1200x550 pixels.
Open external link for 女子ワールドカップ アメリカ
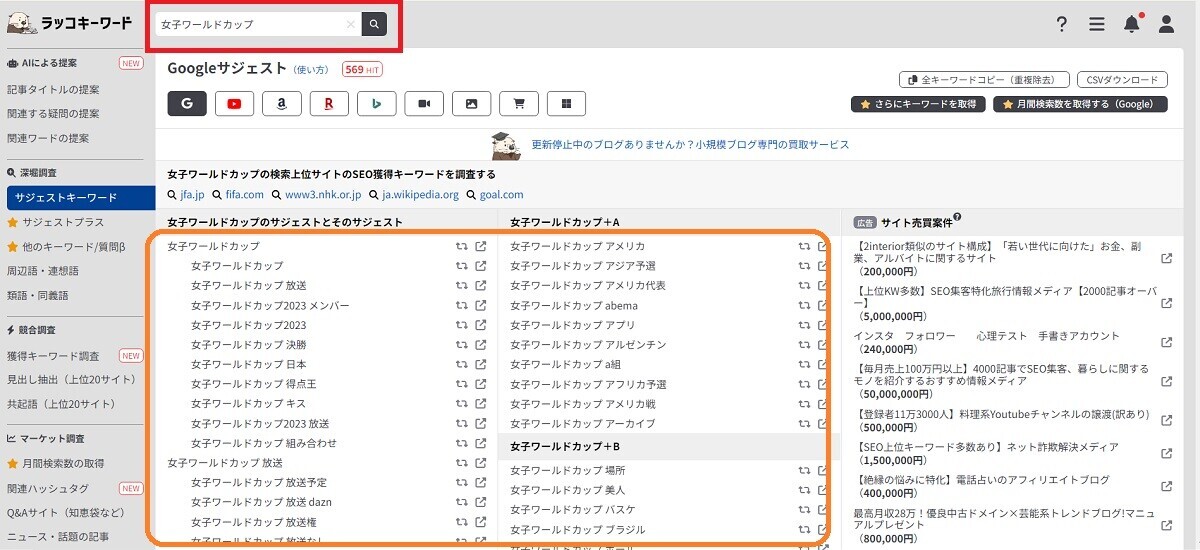(823, 246)
